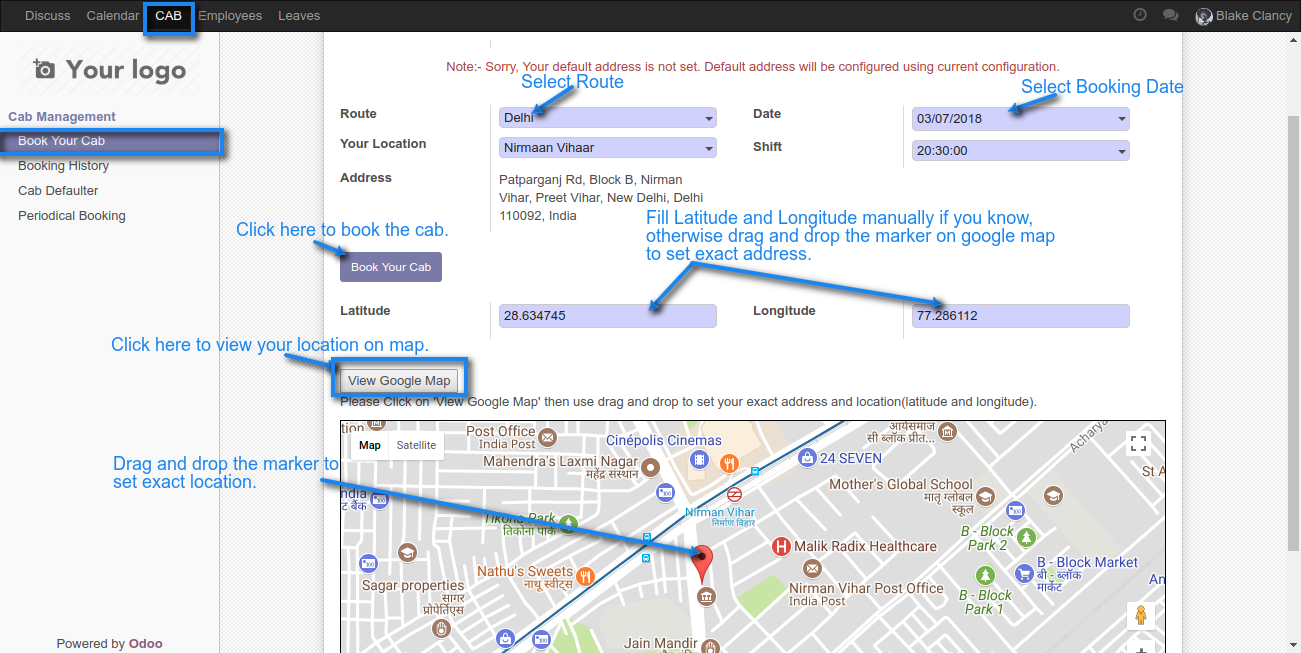Click B - Block Market cart icon

pyautogui.click(x=1023, y=573)
